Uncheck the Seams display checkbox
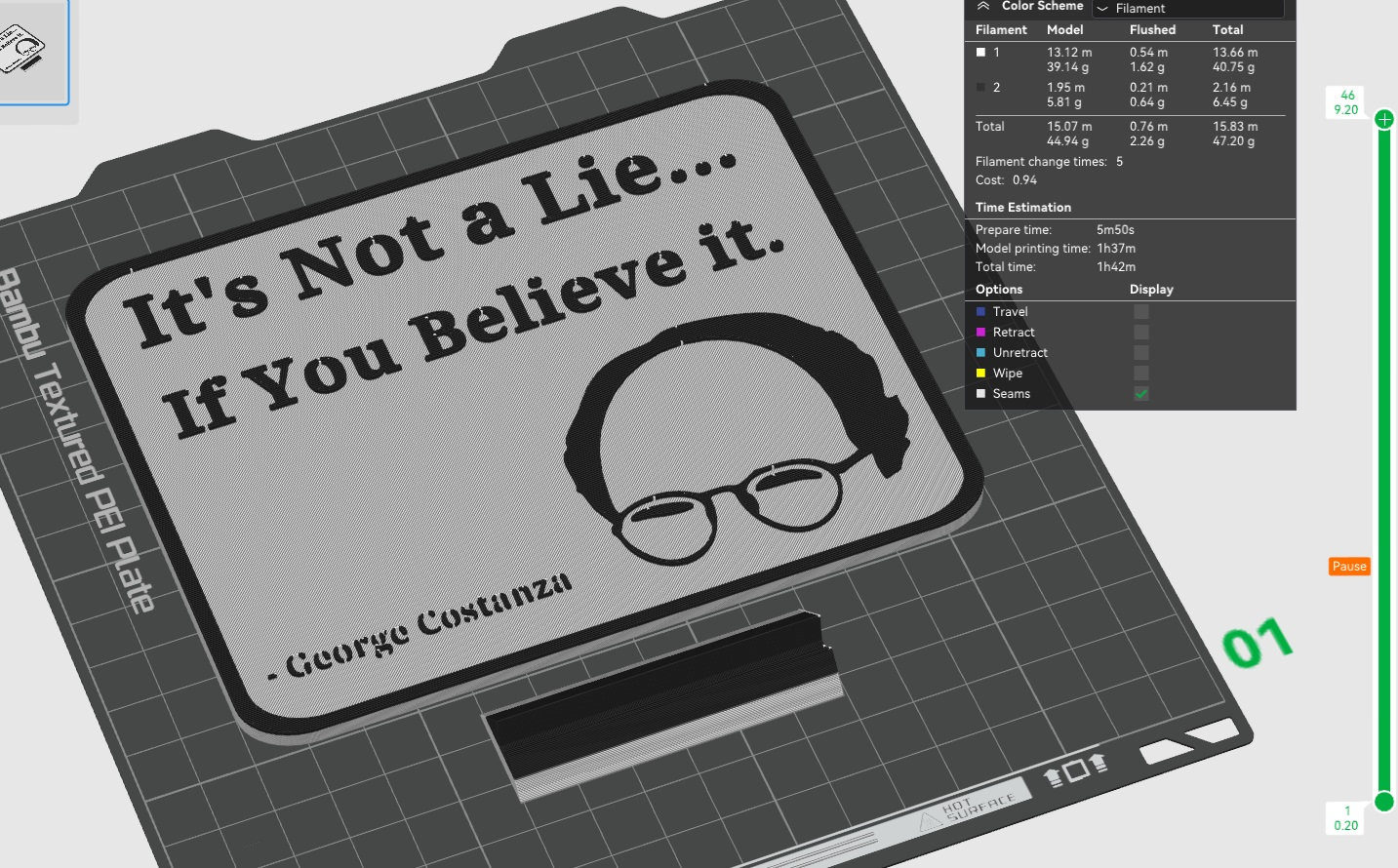Viewport: 1398px width, 868px height. (x=1141, y=394)
